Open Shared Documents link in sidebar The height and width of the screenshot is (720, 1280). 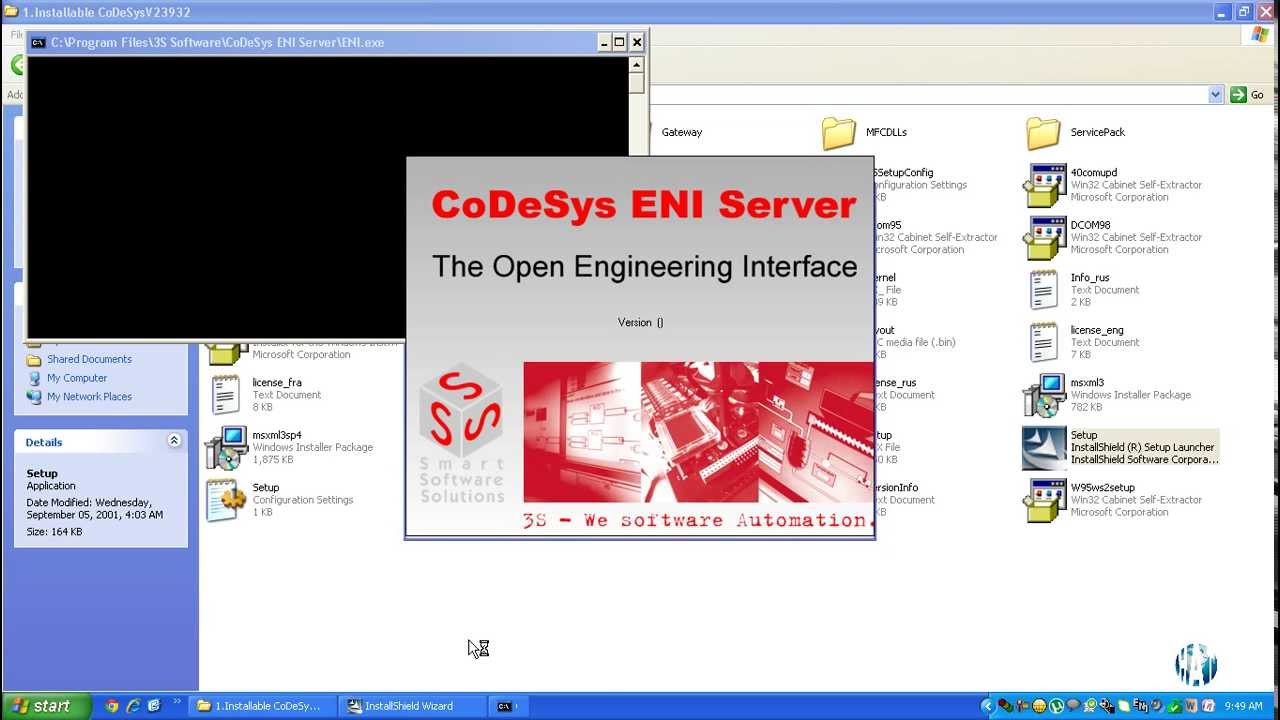pyautogui.click(x=89, y=359)
